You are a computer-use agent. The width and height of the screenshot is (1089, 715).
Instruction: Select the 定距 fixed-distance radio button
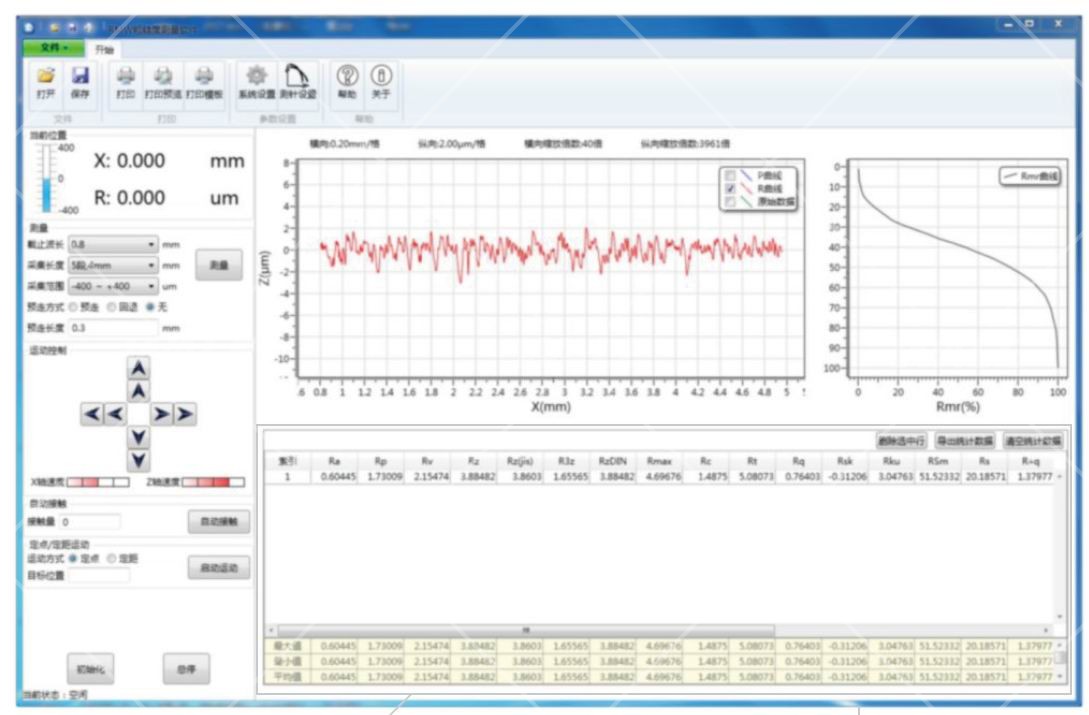tap(111, 559)
